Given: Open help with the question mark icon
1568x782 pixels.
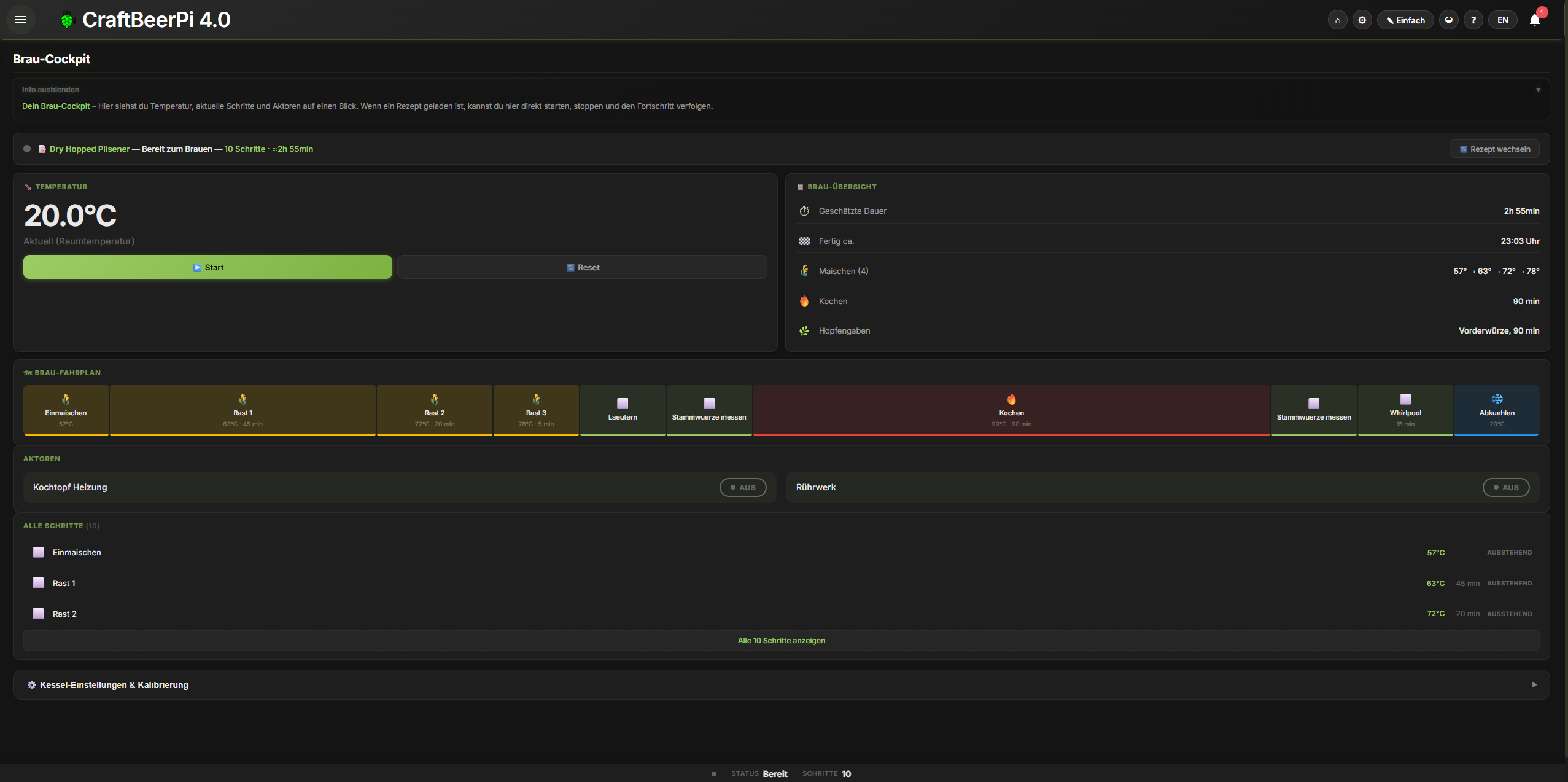Looking at the screenshot, I should pos(1473,20).
